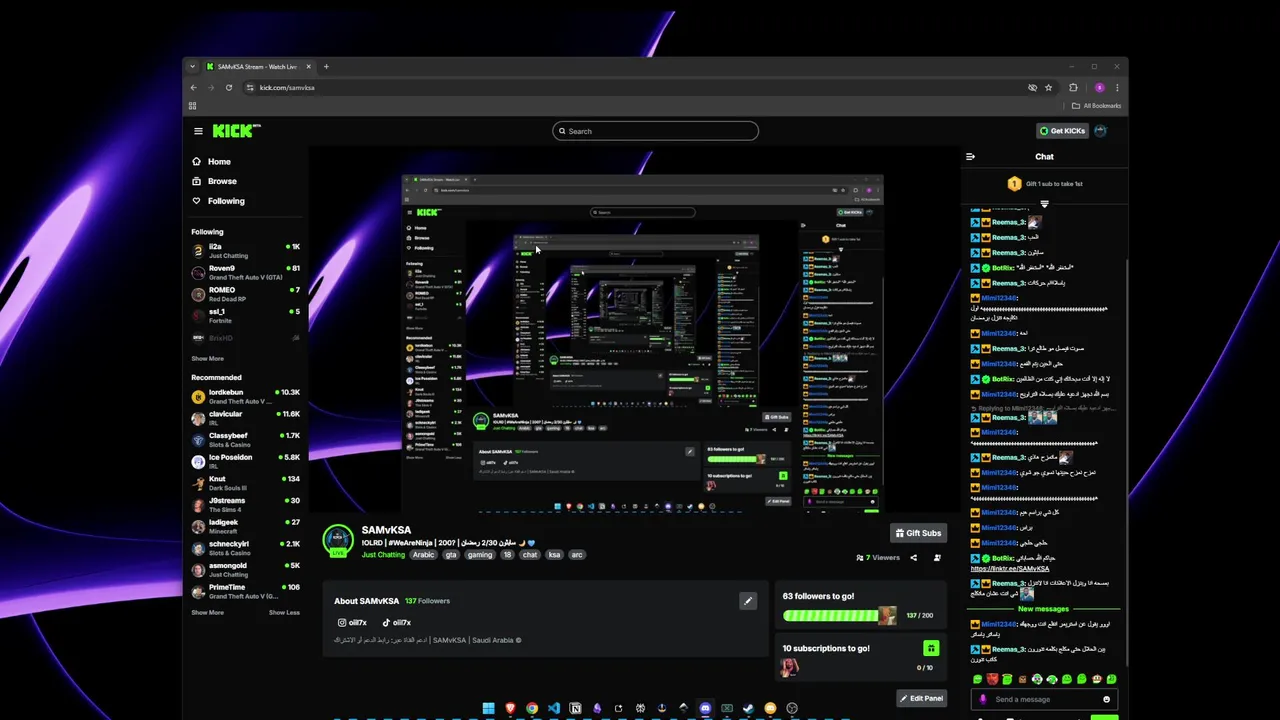Open a new browser tab
Image resolution: width=1280 pixels, height=720 pixels.
point(326,67)
